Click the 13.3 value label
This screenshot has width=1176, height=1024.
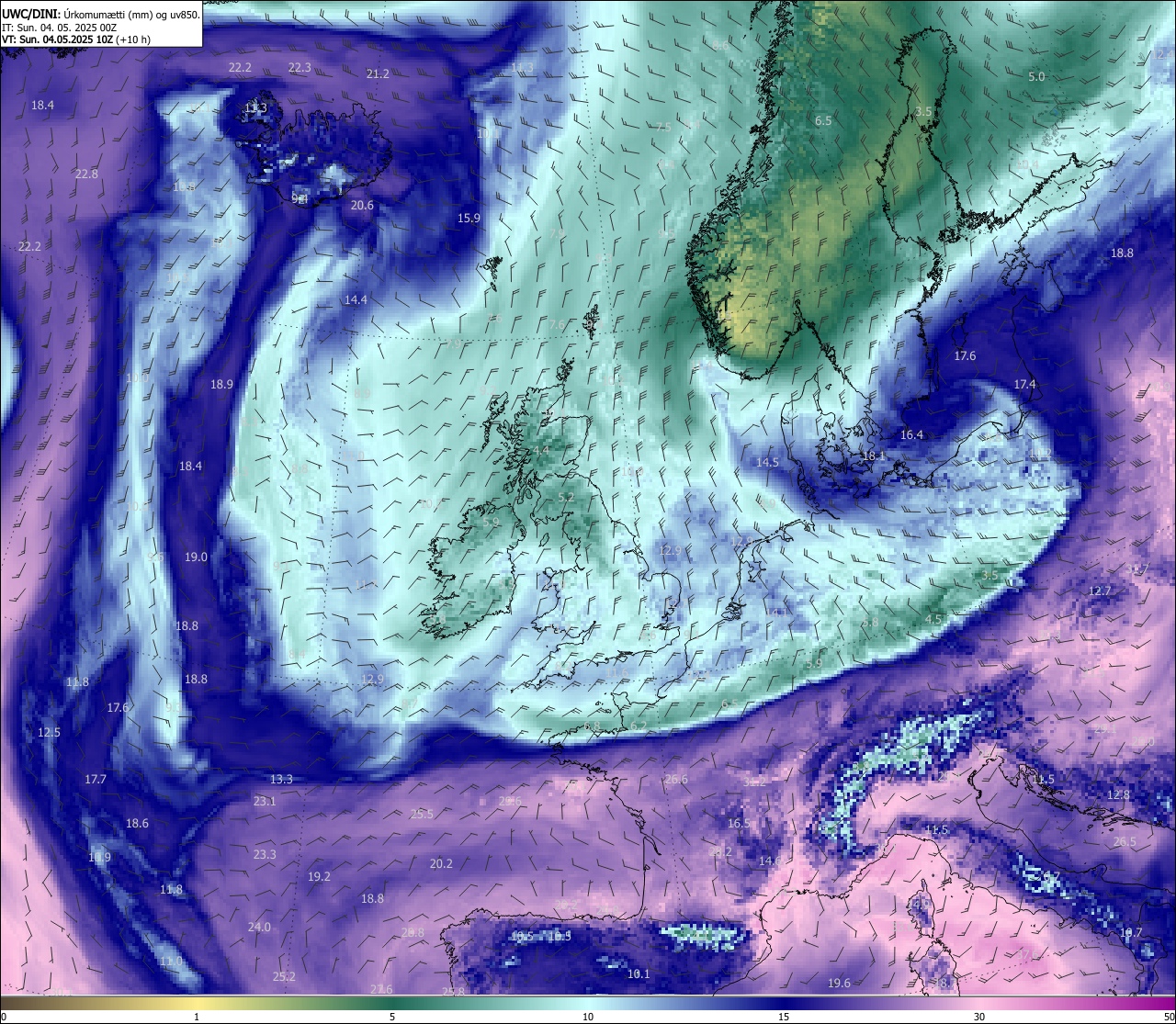click(x=281, y=779)
